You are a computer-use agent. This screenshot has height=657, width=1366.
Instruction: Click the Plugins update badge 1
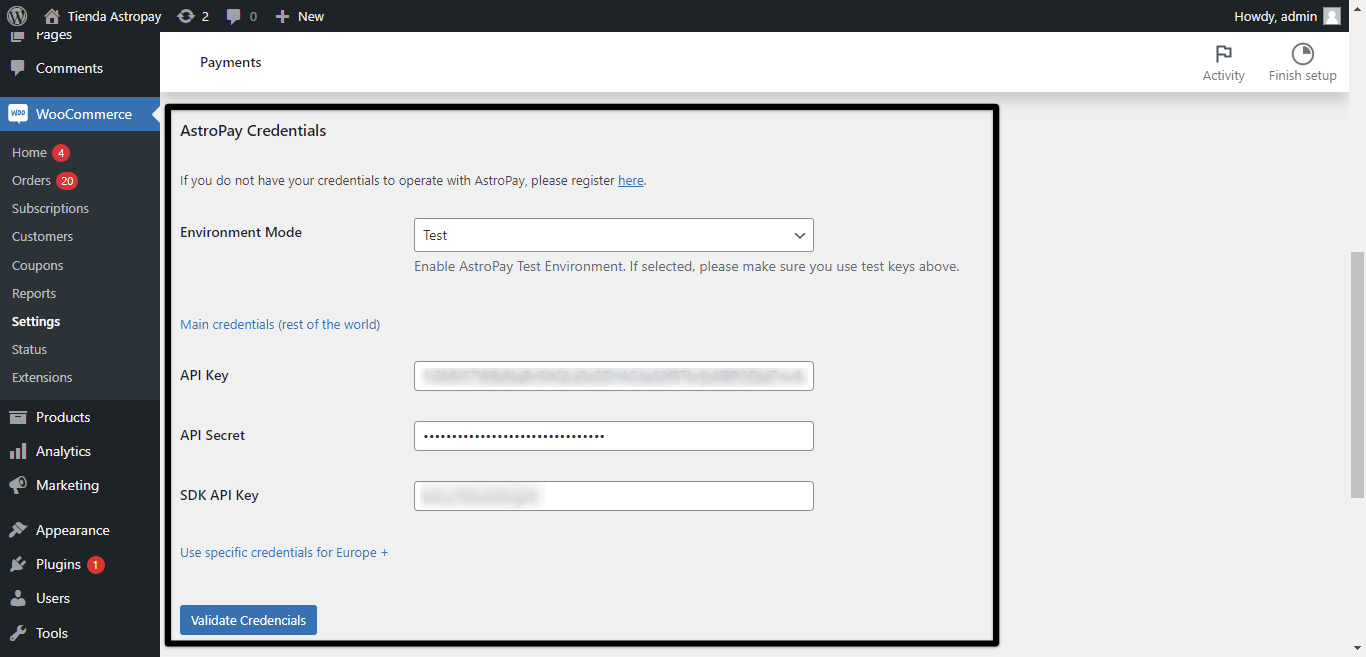tap(95, 565)
